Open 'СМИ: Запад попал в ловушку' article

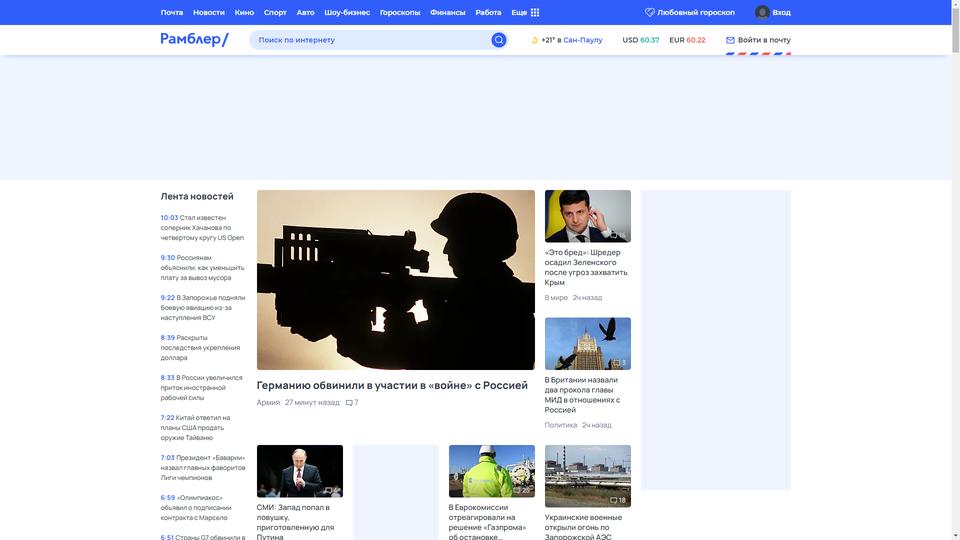(296, 522)
